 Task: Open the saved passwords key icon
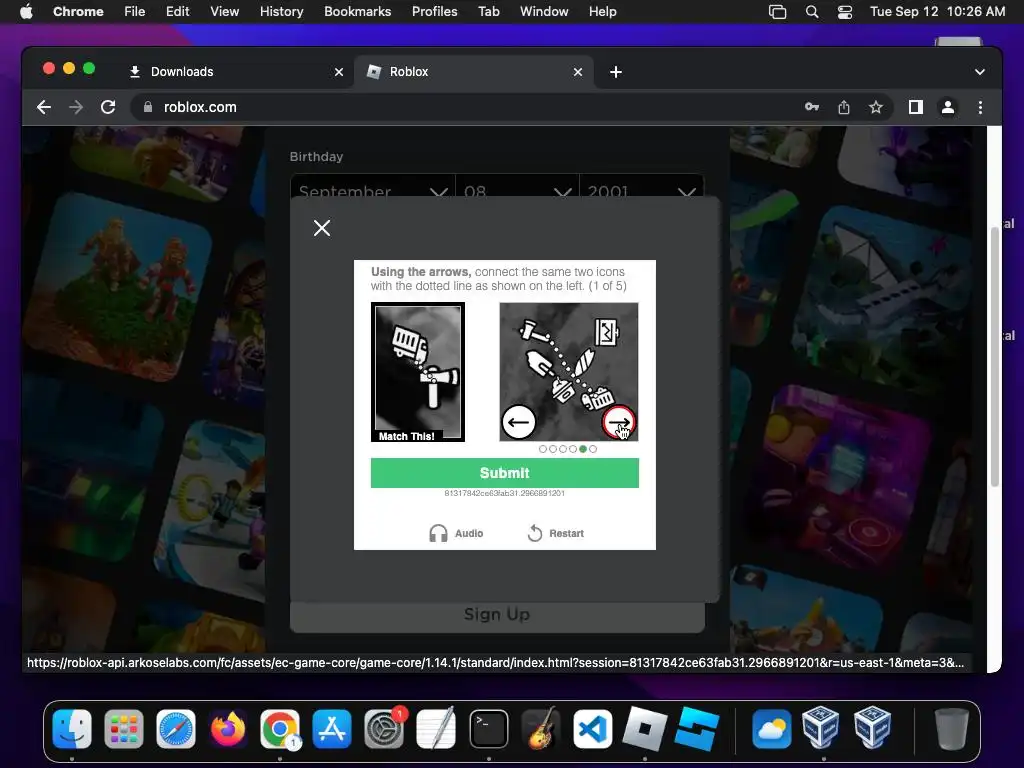[x=812, y=107]
